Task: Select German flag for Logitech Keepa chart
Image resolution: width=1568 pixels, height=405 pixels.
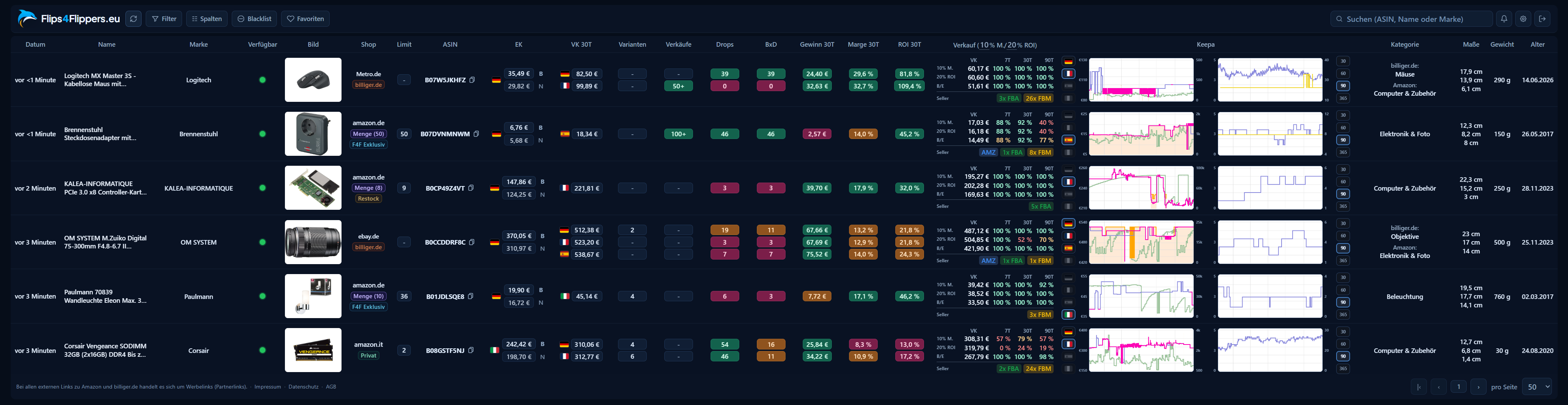Action: (x=1068, y=62)
